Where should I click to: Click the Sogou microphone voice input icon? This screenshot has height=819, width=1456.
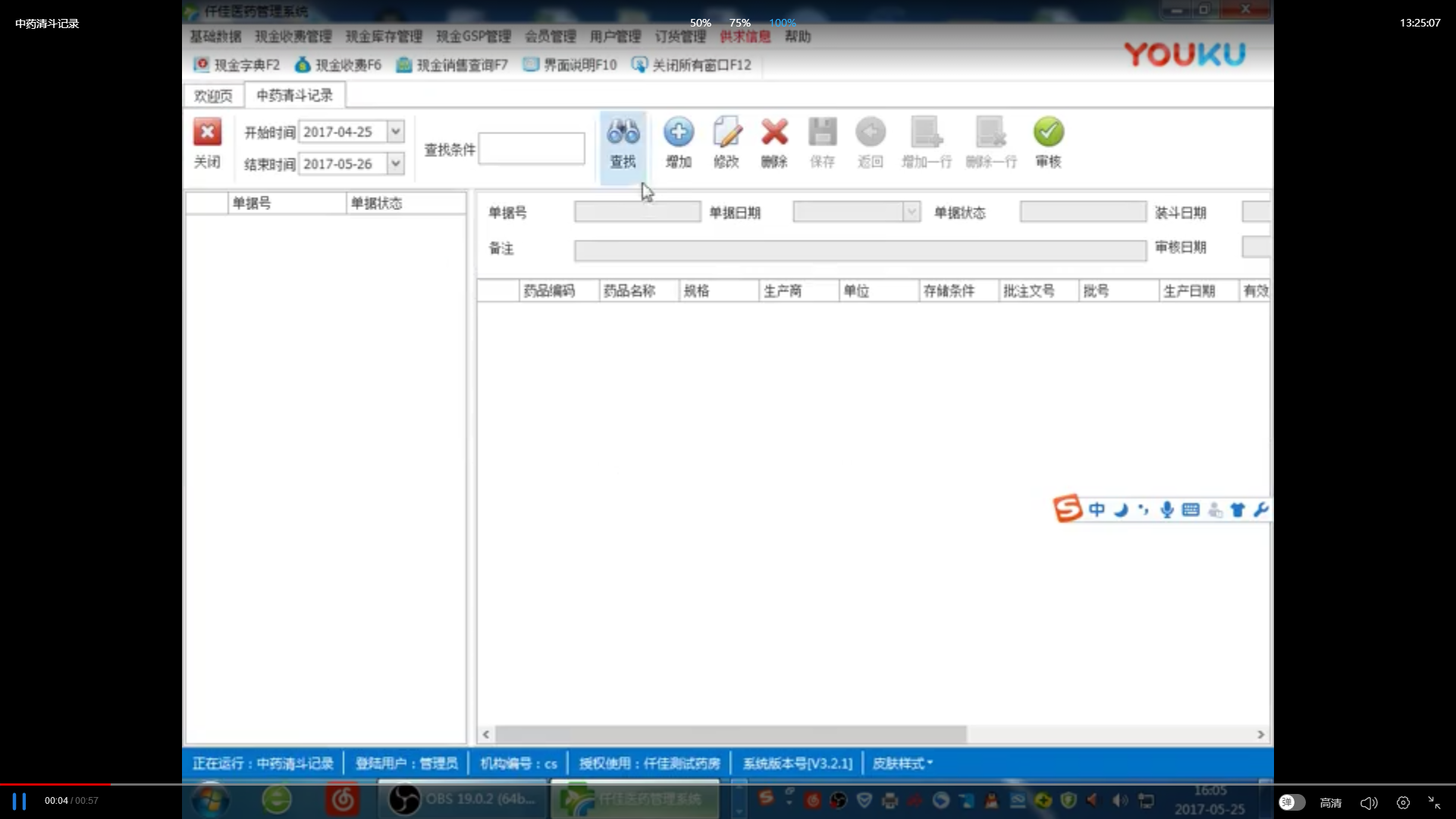pos(1167,510)
